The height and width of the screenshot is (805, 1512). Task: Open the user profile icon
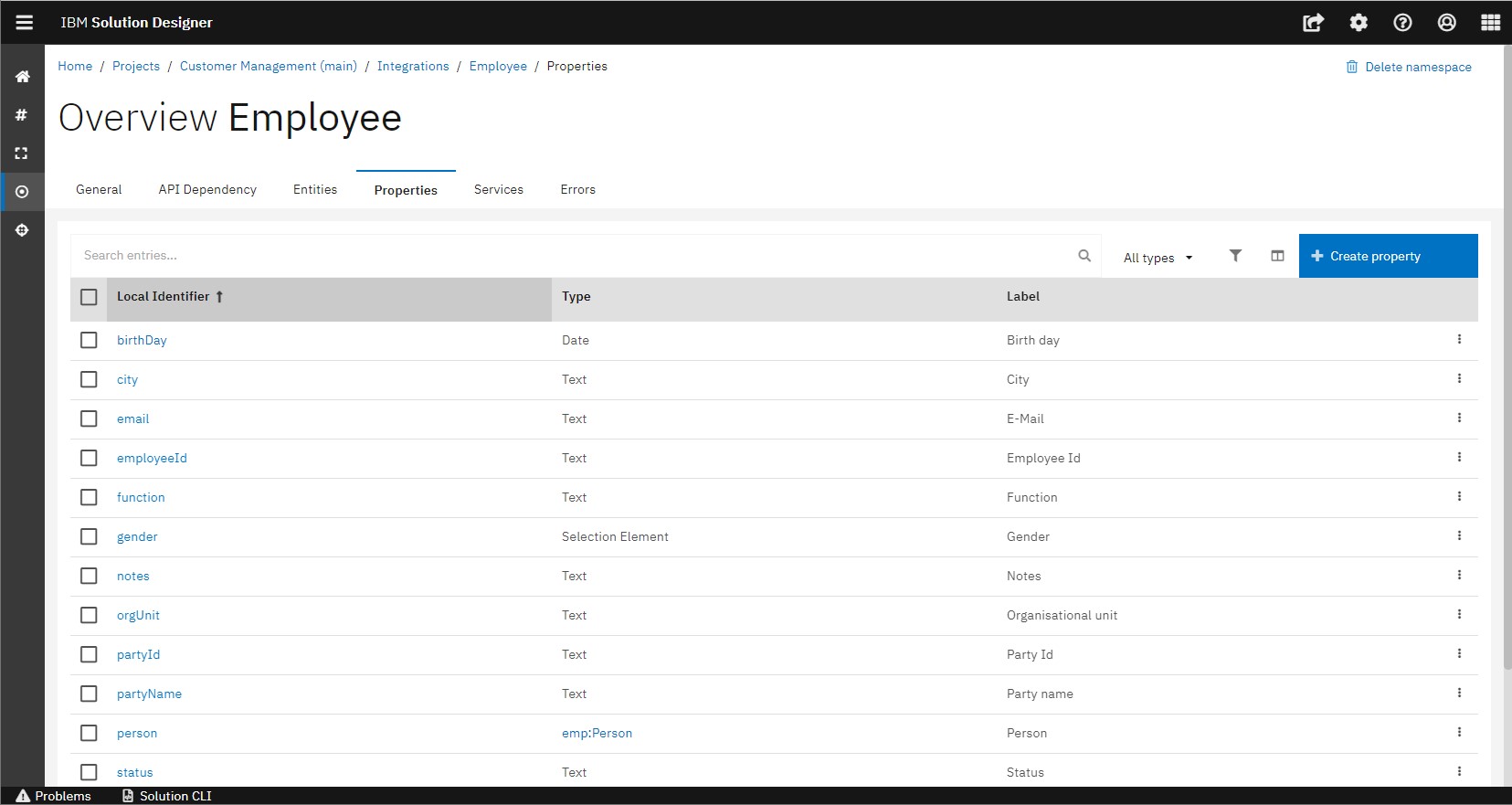[1446, 23]
